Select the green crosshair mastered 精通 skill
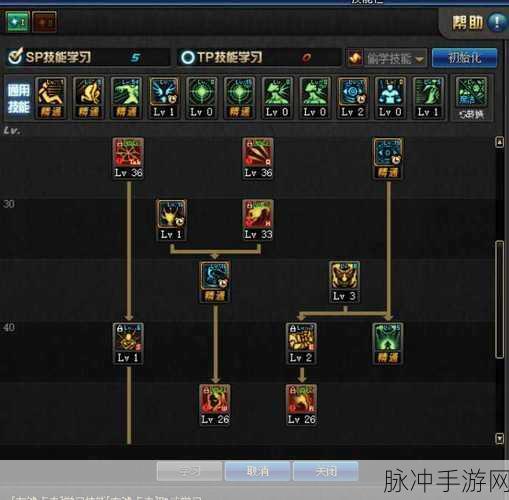 [239, 98]
